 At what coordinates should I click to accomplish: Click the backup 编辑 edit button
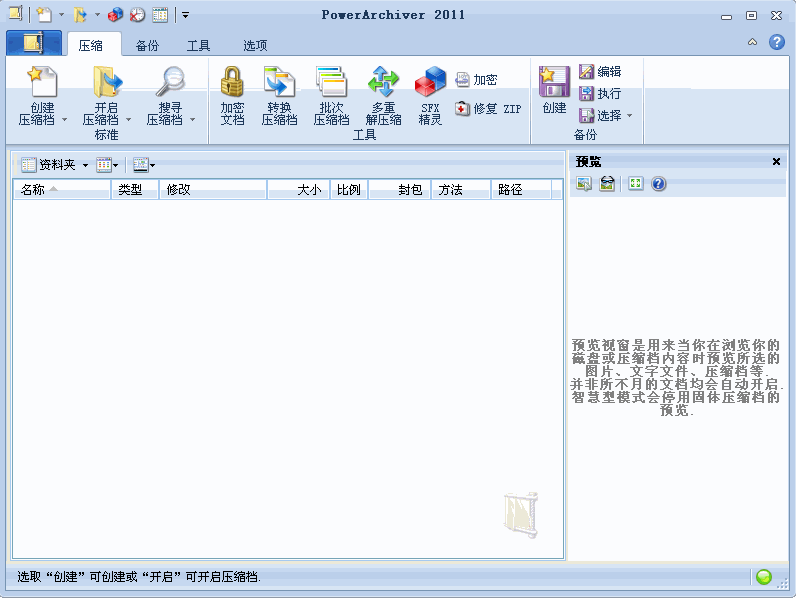600,72
